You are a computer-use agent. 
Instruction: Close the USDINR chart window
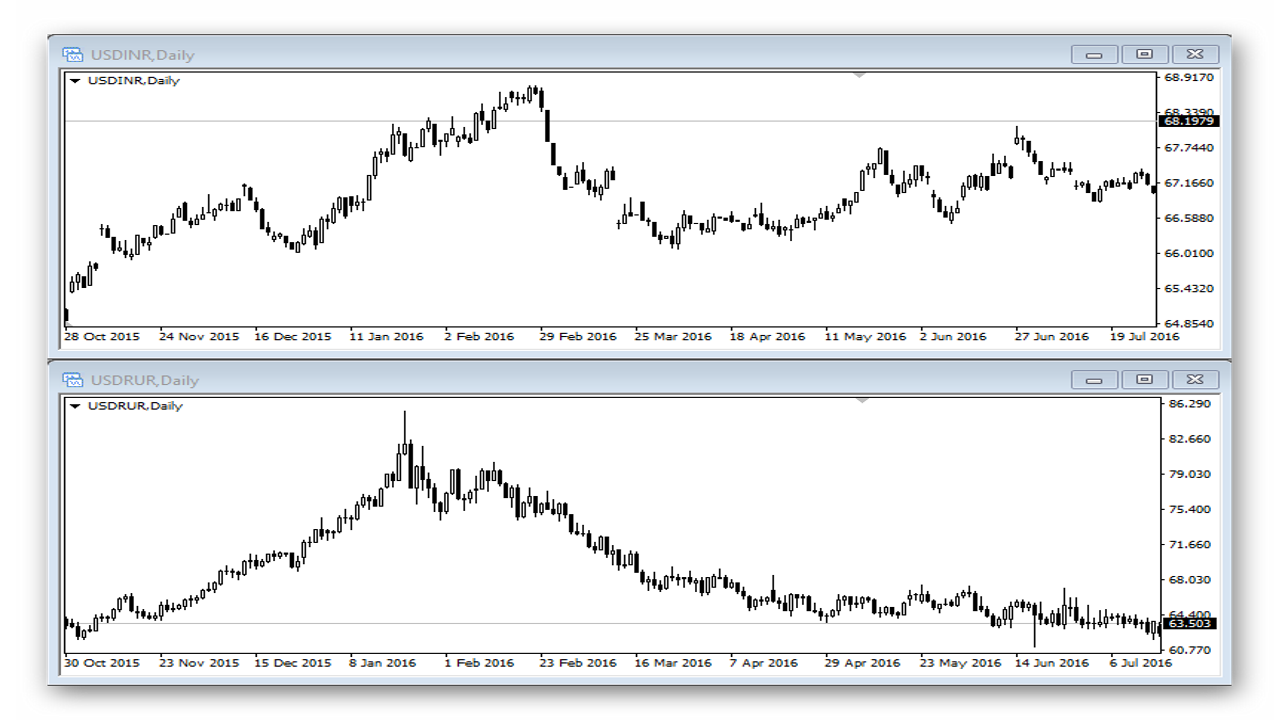click(x=1195, y=55)
